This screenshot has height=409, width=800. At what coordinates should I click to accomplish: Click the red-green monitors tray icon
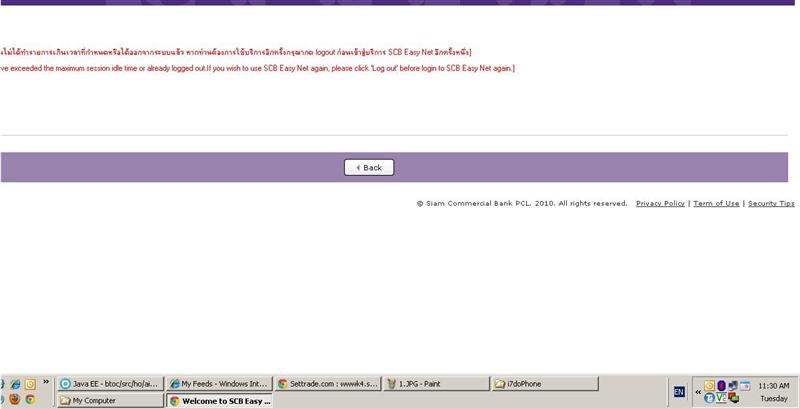[x=733, y=398]
